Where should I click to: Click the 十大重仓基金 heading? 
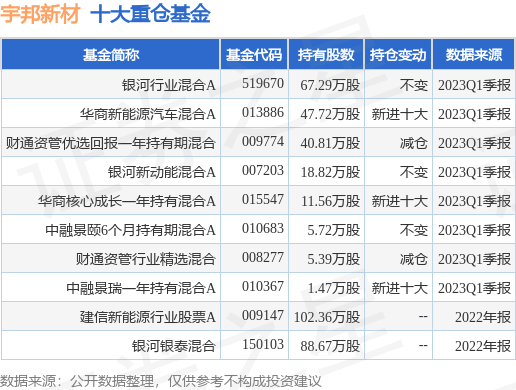pyautogui.click(x=150, y=14)
